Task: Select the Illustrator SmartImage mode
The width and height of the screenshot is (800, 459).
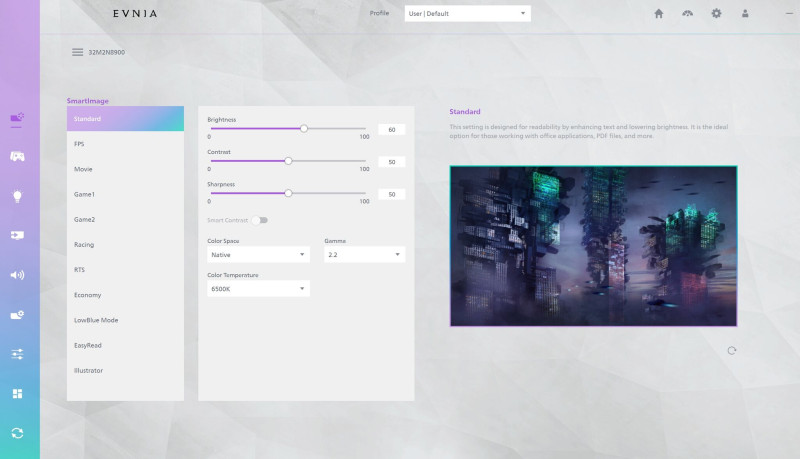Action: pos(125,370)
